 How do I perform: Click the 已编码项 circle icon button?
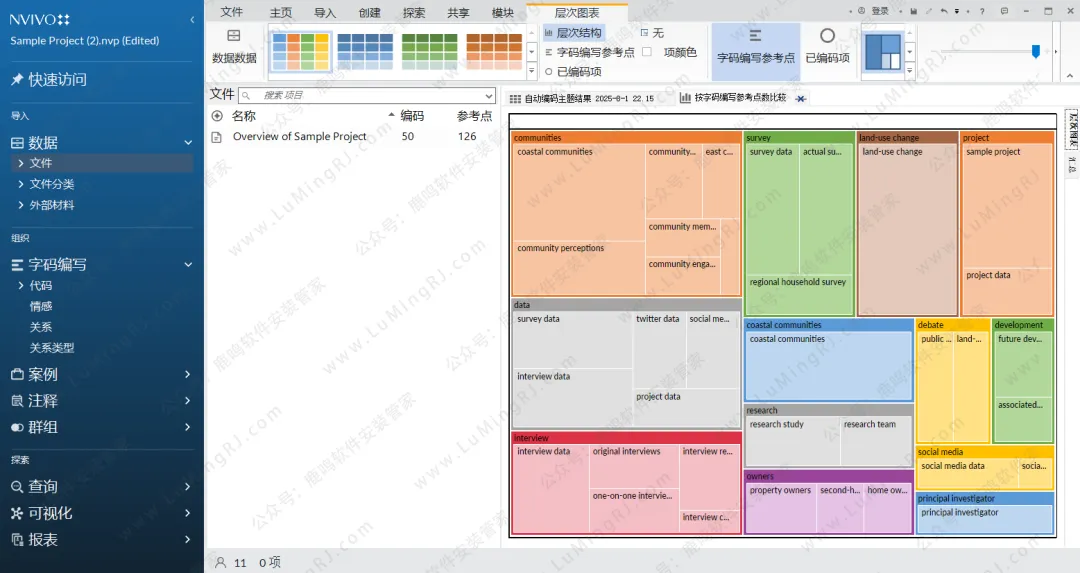(x=827, y=37)
